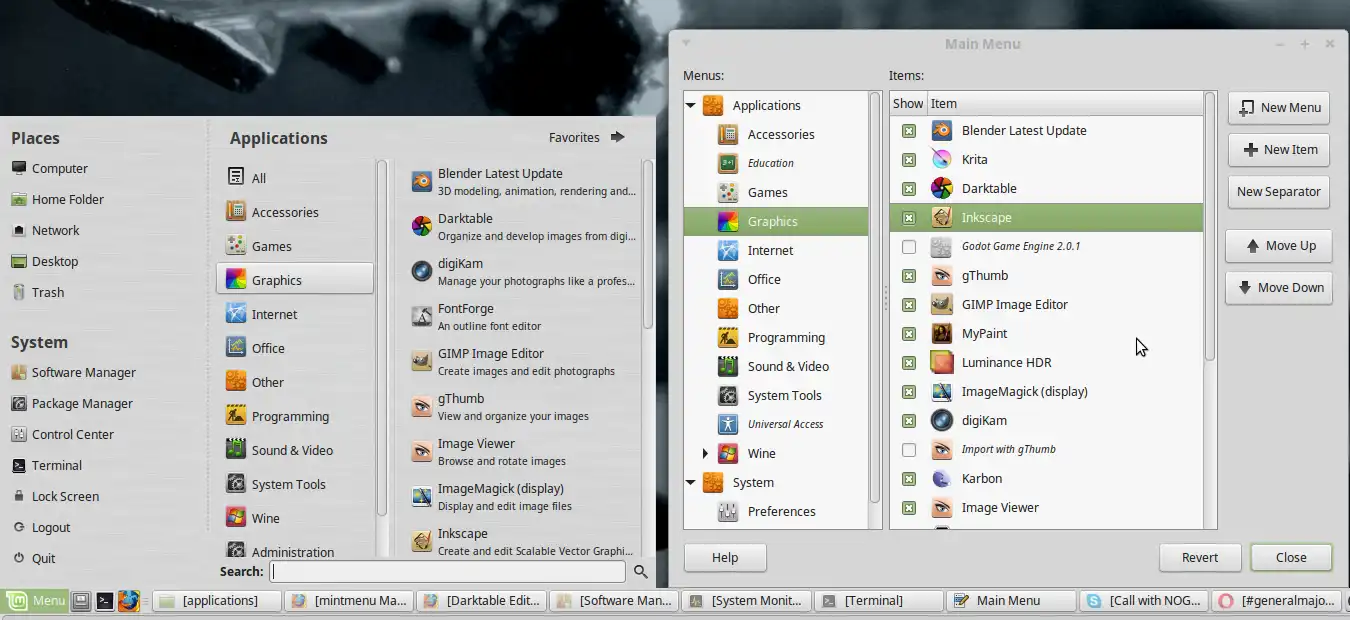Viewport: 1350px width, 620px height.
Task: Check the Show box for Import with gThumb
Action: 909,450
